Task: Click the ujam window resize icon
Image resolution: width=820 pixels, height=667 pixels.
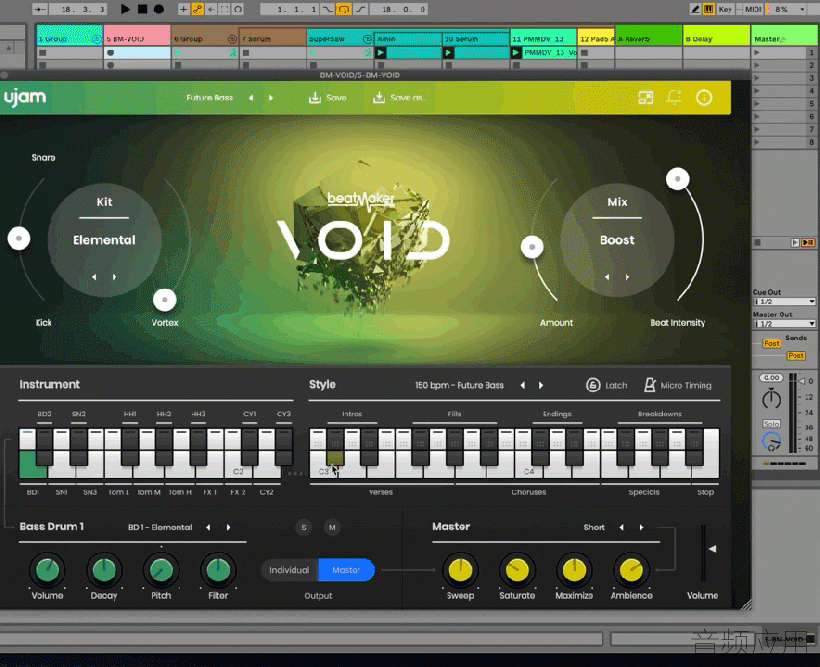Action: [x=646, y=97]
